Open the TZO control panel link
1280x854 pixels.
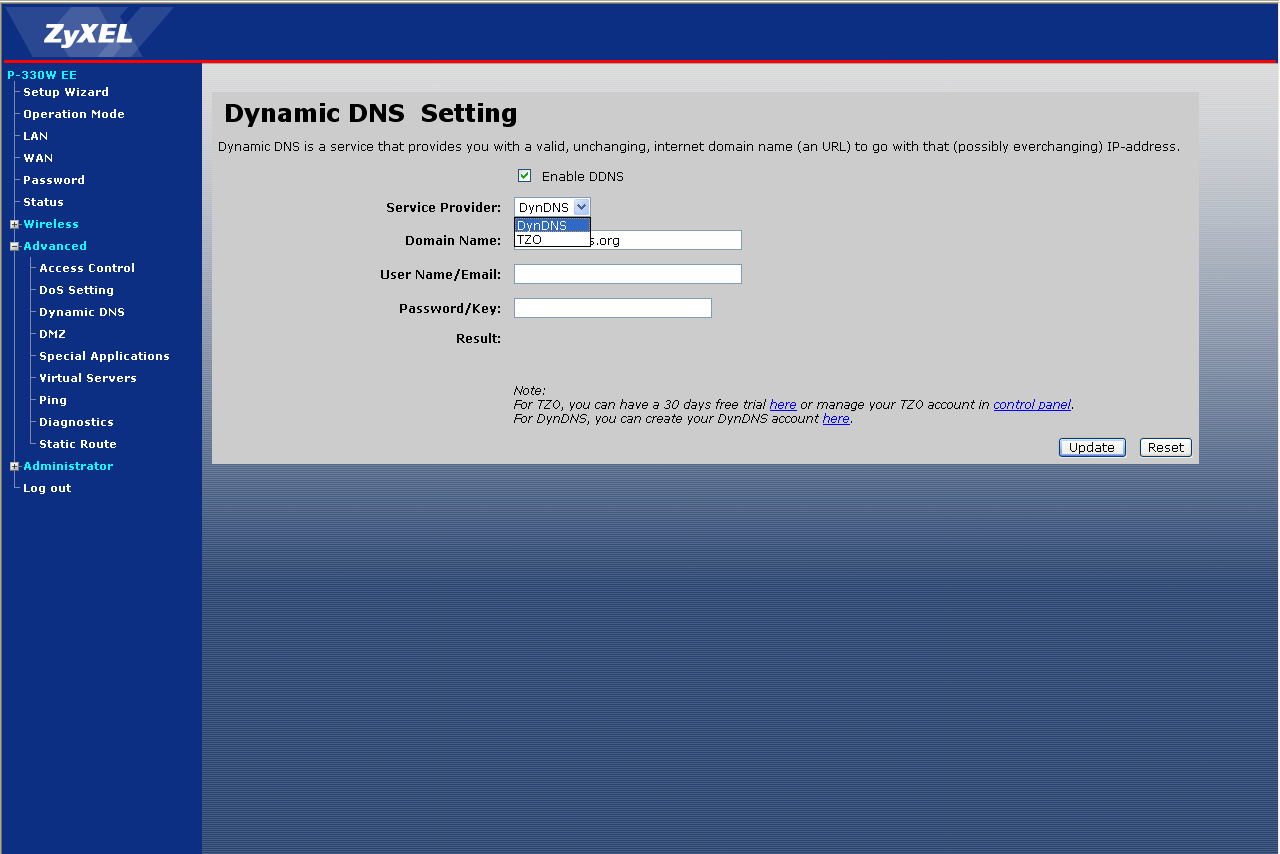[x=1032, y=405]
